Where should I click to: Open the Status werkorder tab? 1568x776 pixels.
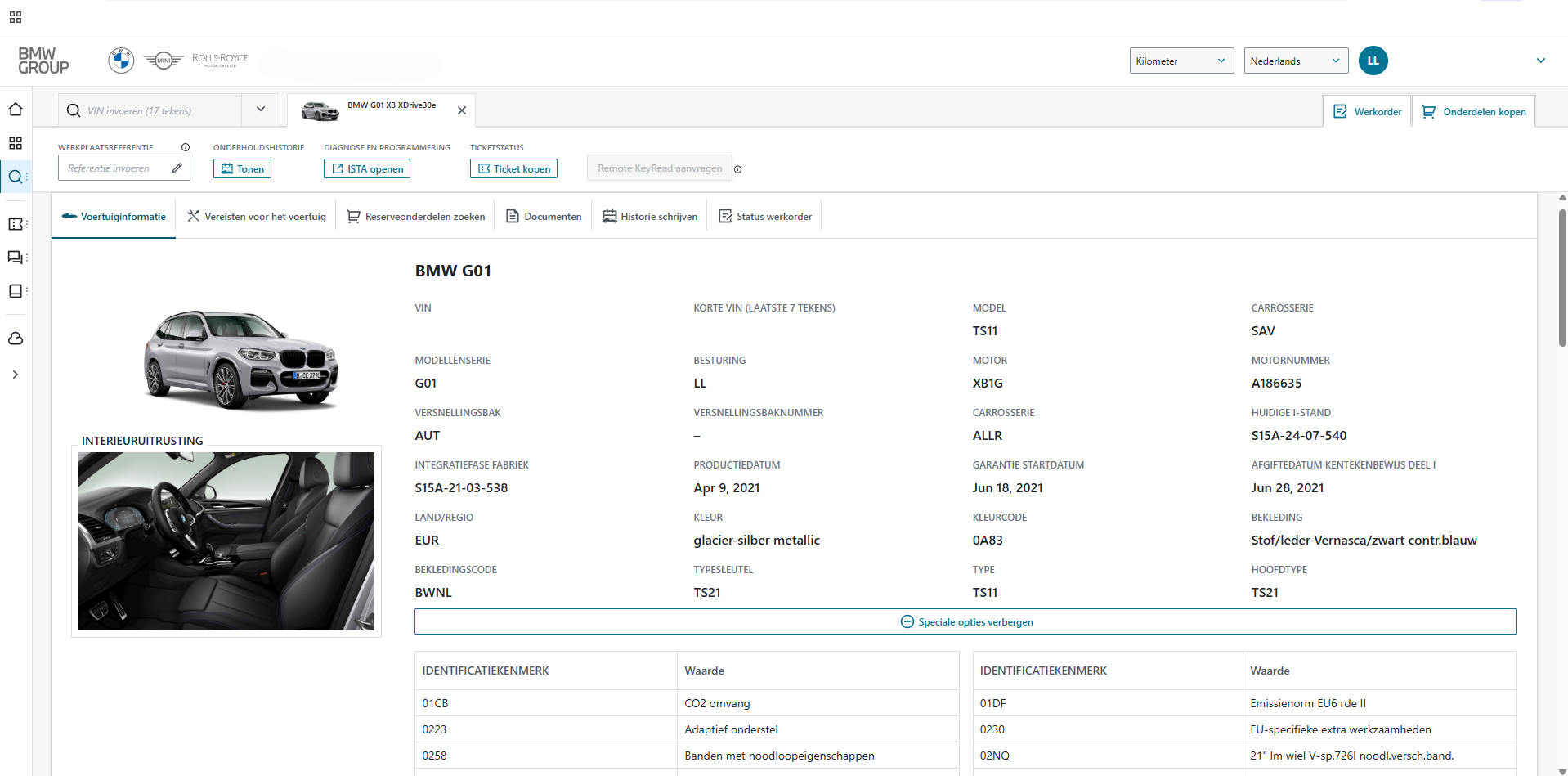click(x=764, y=215)
